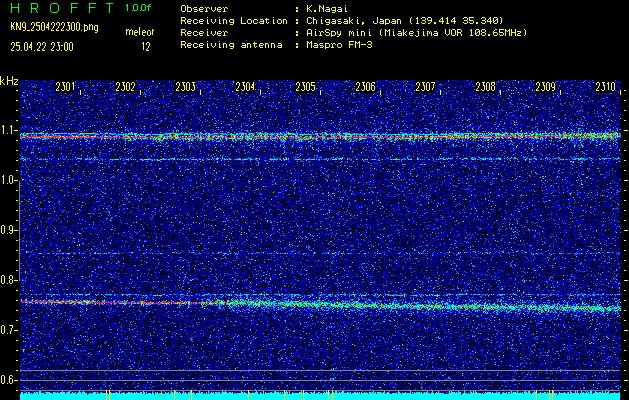Image resolution: width=629 pixels, height=400 pixels.
Task: Click the 2303 time label
Action: 185,86
